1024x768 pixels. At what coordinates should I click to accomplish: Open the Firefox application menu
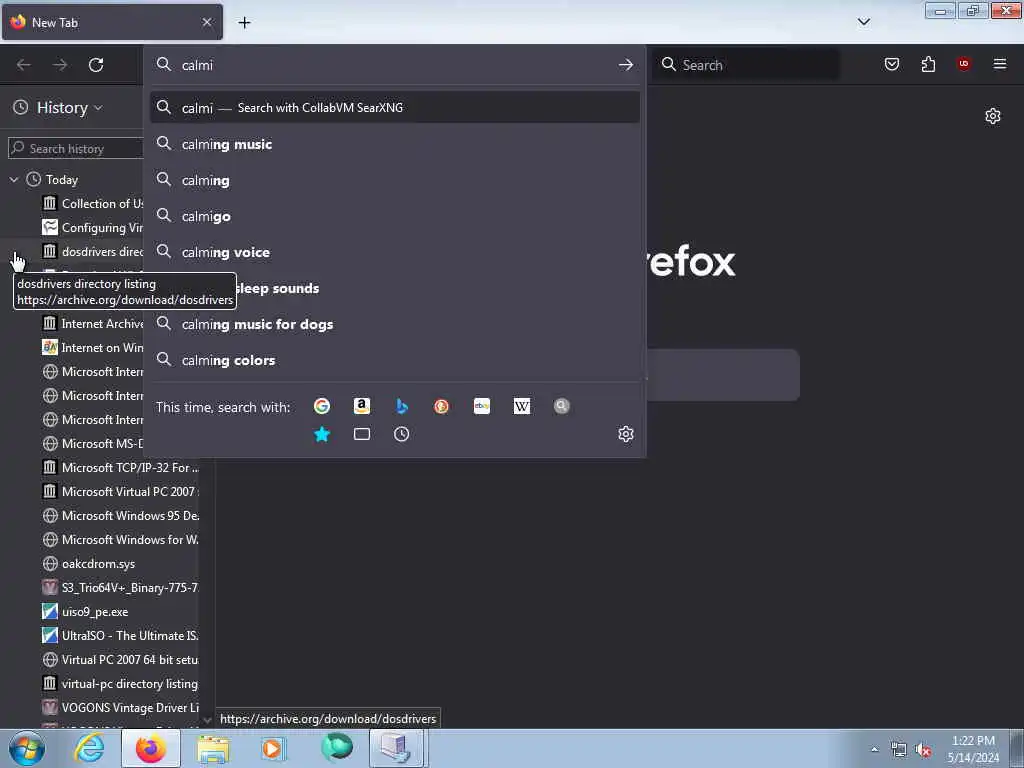[x=1000, y=64]
